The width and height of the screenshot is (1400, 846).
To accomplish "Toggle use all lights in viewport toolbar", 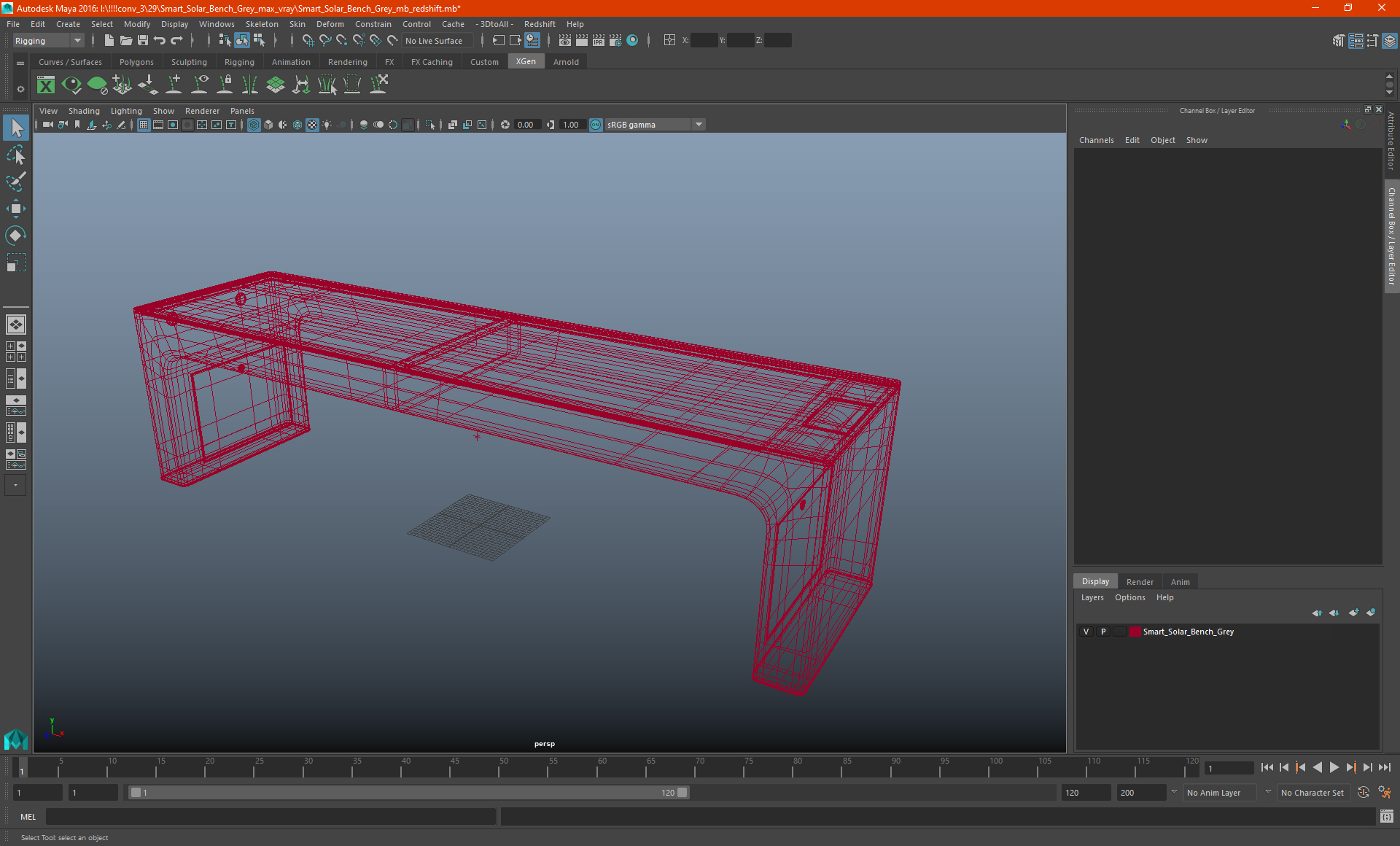I will pos(327,125).
